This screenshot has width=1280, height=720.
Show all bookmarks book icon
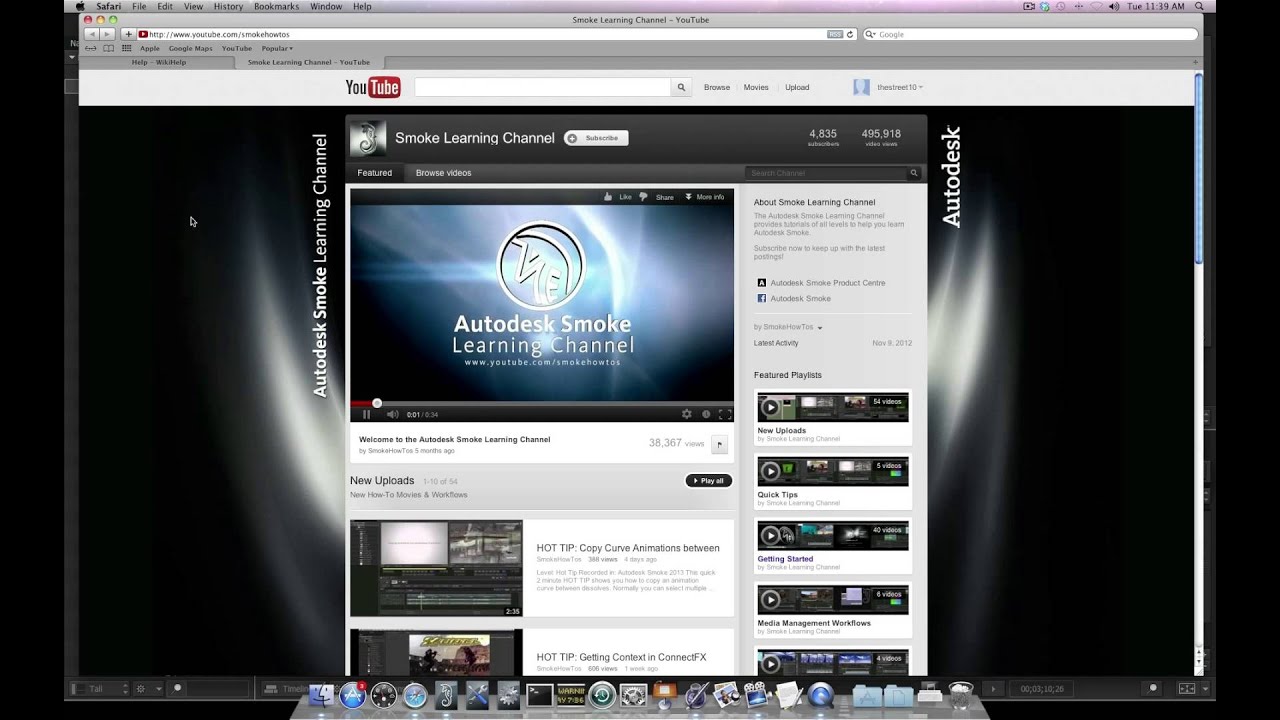(109, 48)
